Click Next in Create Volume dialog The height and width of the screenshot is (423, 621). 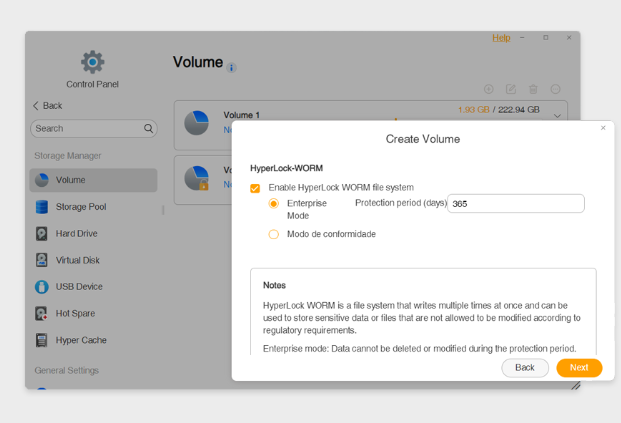click(579, 368)
